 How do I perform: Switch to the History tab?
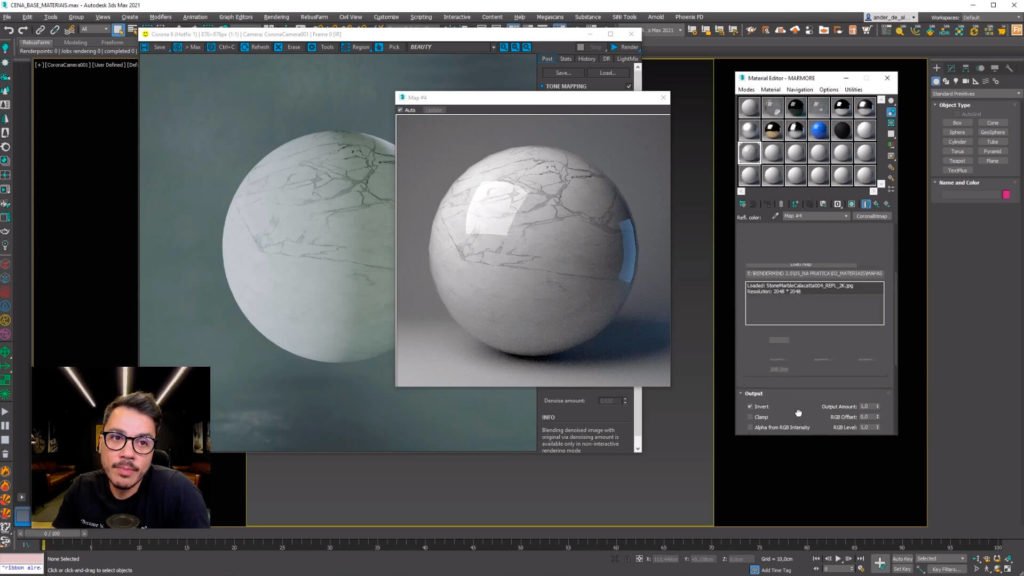(585, 59)
